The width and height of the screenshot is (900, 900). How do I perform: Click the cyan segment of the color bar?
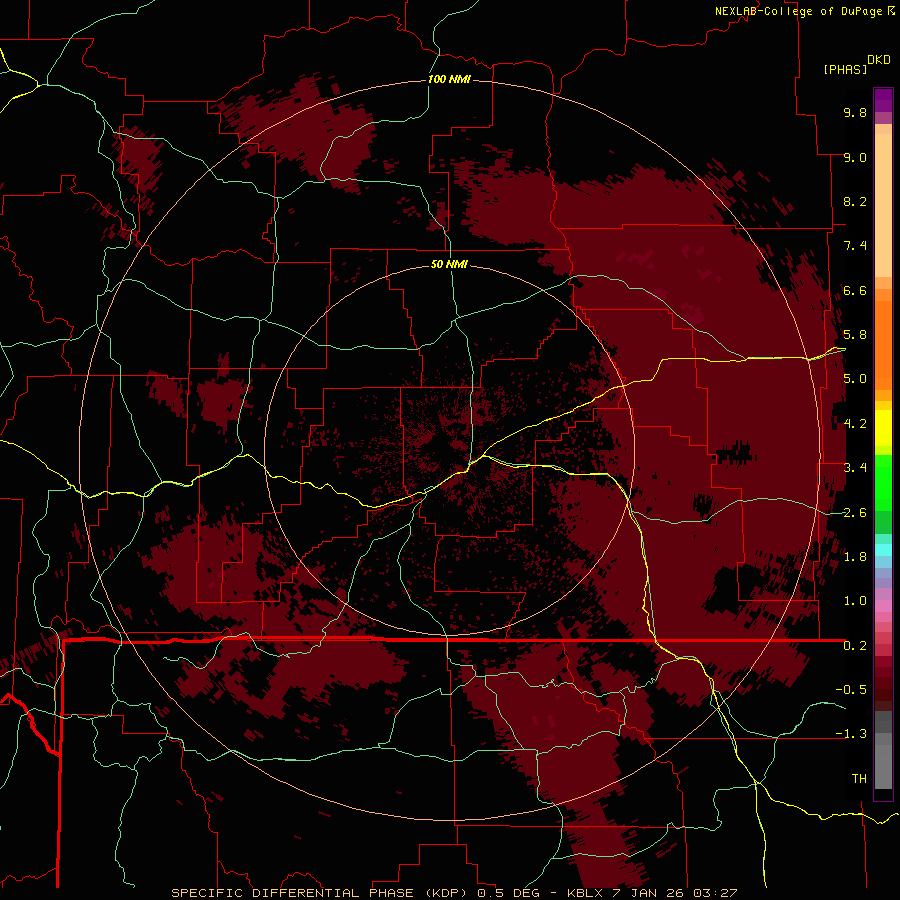[883, 550]
